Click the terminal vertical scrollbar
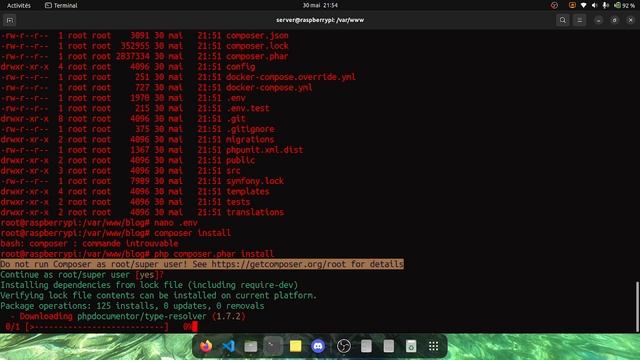 click(x=637, y=306)
